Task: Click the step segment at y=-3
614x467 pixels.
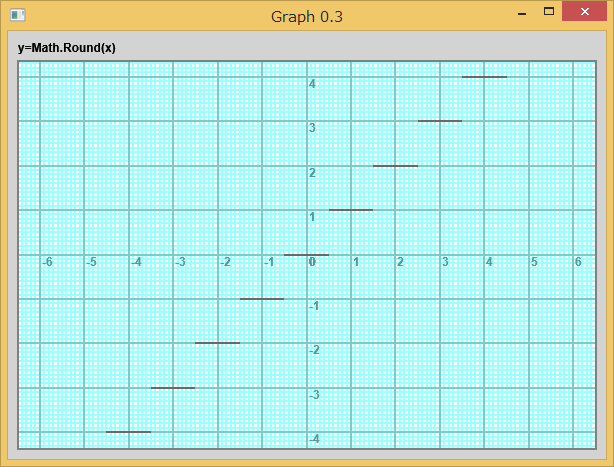Action: tap(173, 388)
